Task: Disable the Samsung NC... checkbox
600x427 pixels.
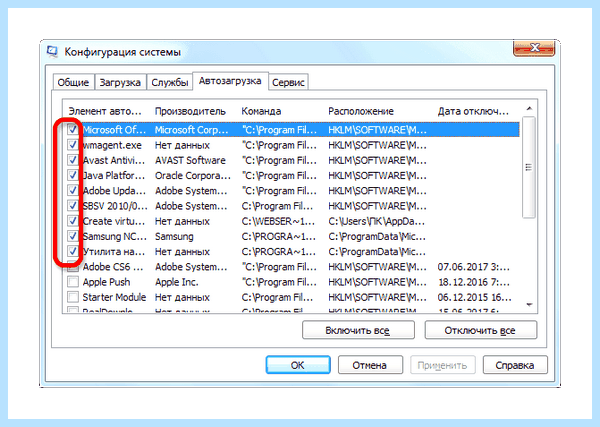Action: (x=73, y=236)
